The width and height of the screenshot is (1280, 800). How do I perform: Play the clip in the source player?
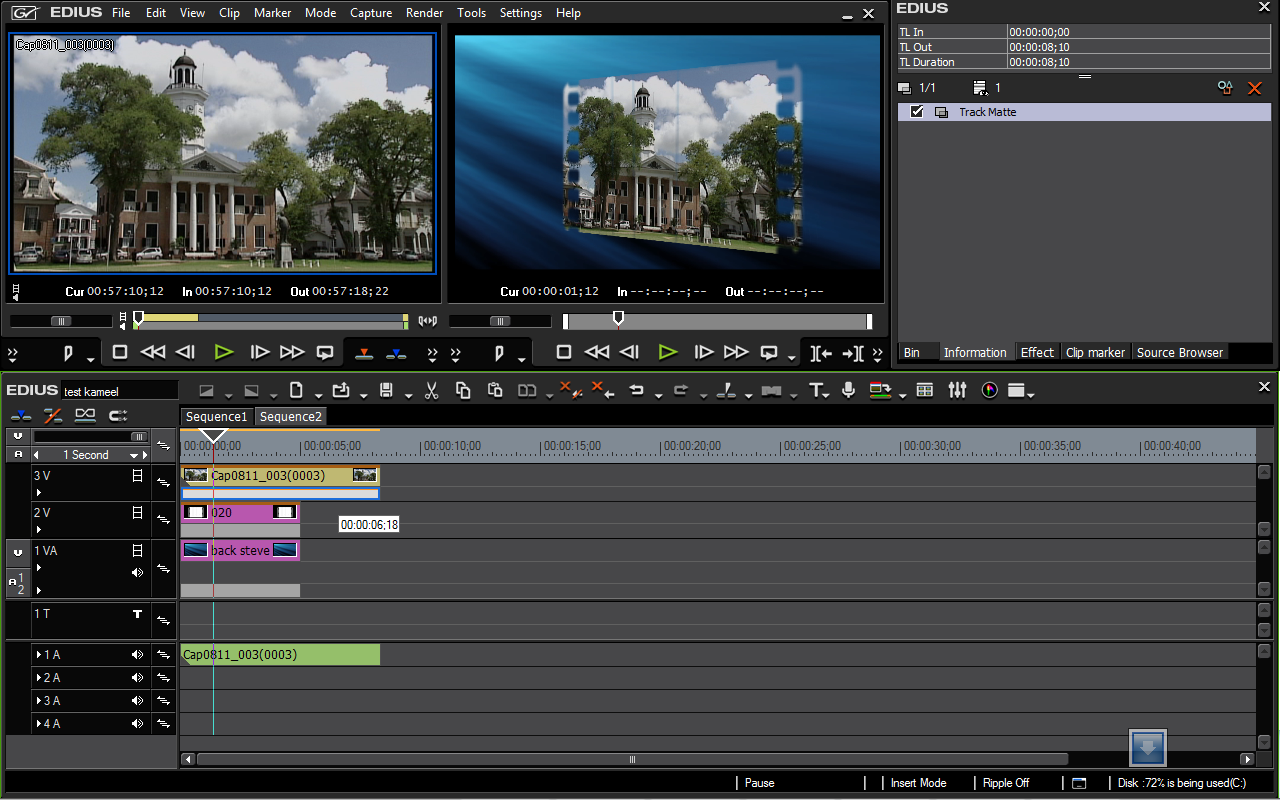[x=224, y=352]
